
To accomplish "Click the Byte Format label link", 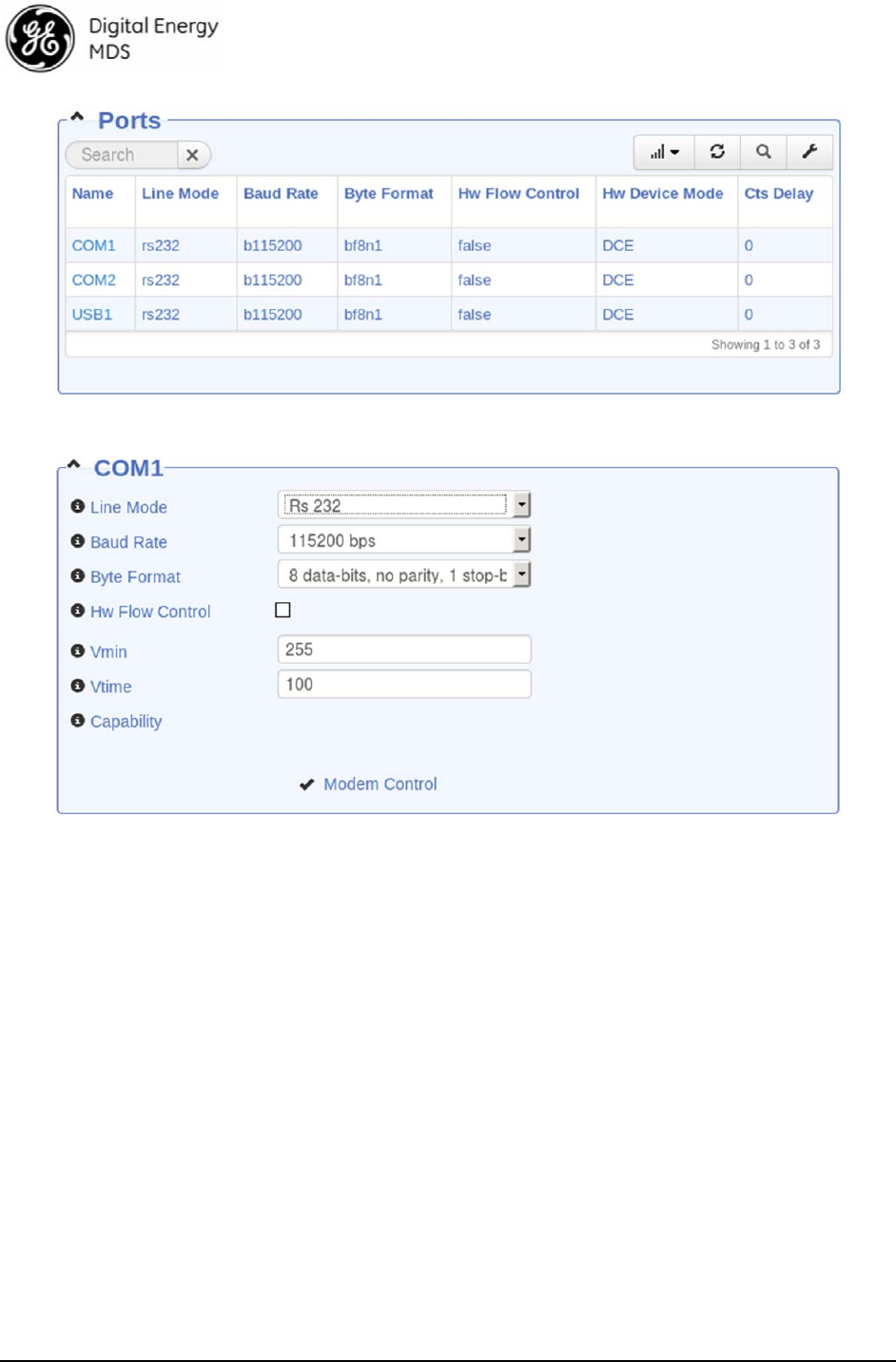I will click(x=135, y=576).
